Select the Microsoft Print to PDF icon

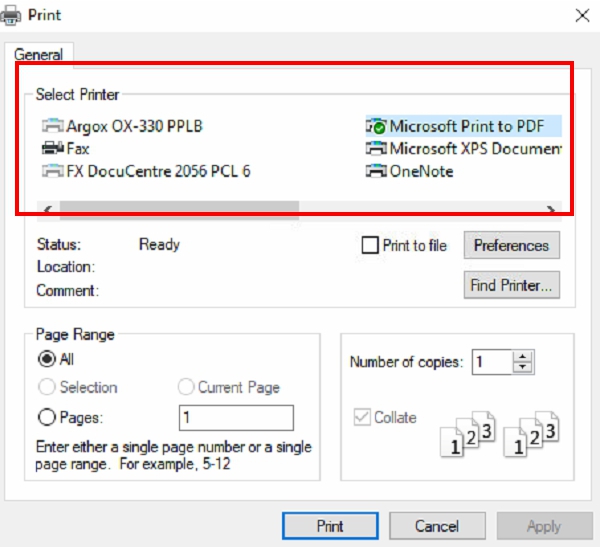[377, 126]
